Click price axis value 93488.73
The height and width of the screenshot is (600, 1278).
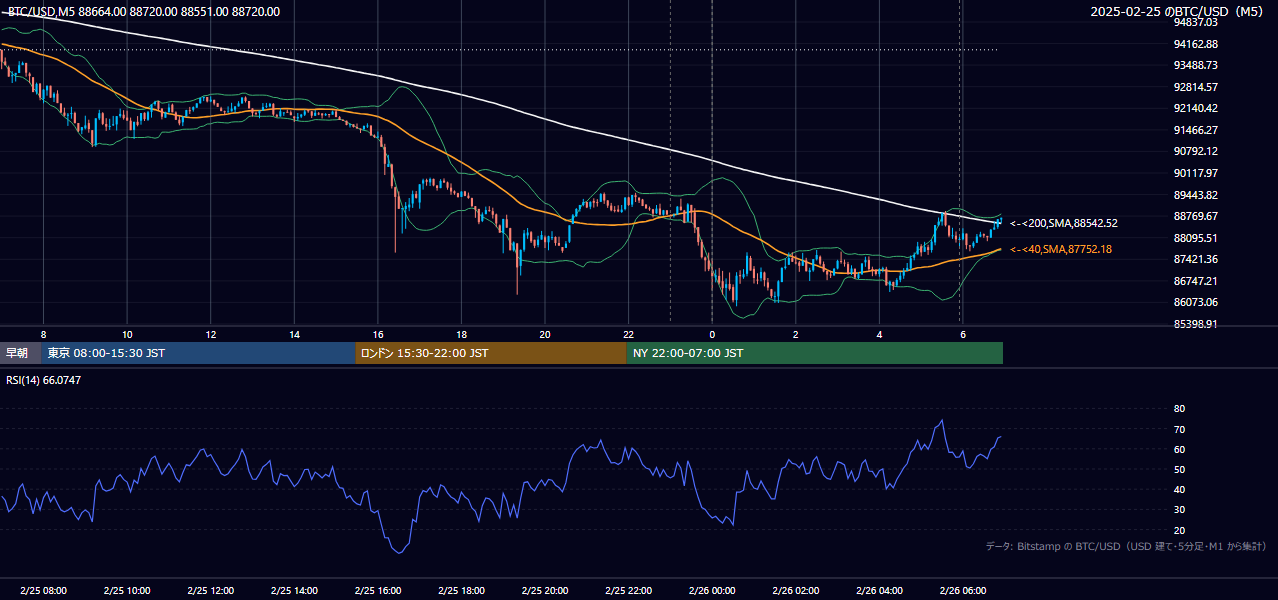pos(1195,65)
